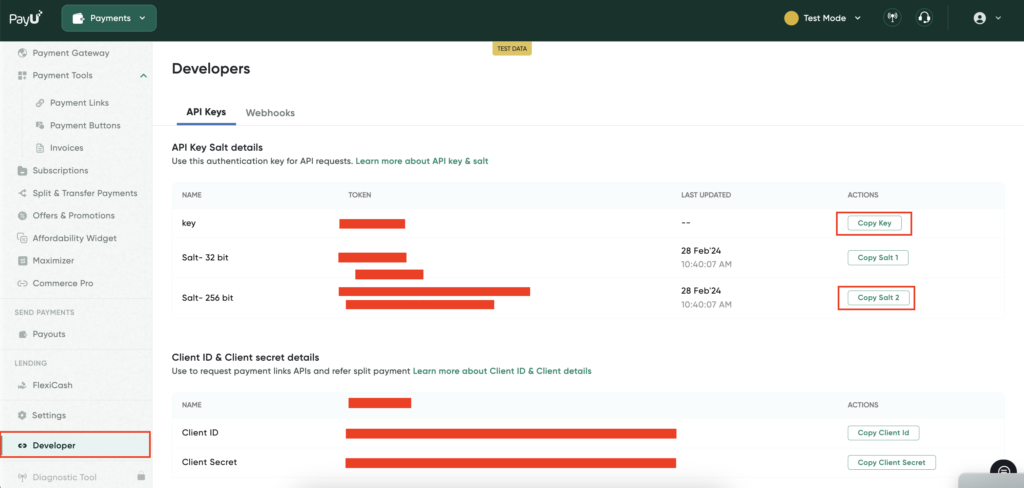Click the Developer code icon
This screenshot has height=488, width=1024.
pyautogui.click(x=22, y=446)
